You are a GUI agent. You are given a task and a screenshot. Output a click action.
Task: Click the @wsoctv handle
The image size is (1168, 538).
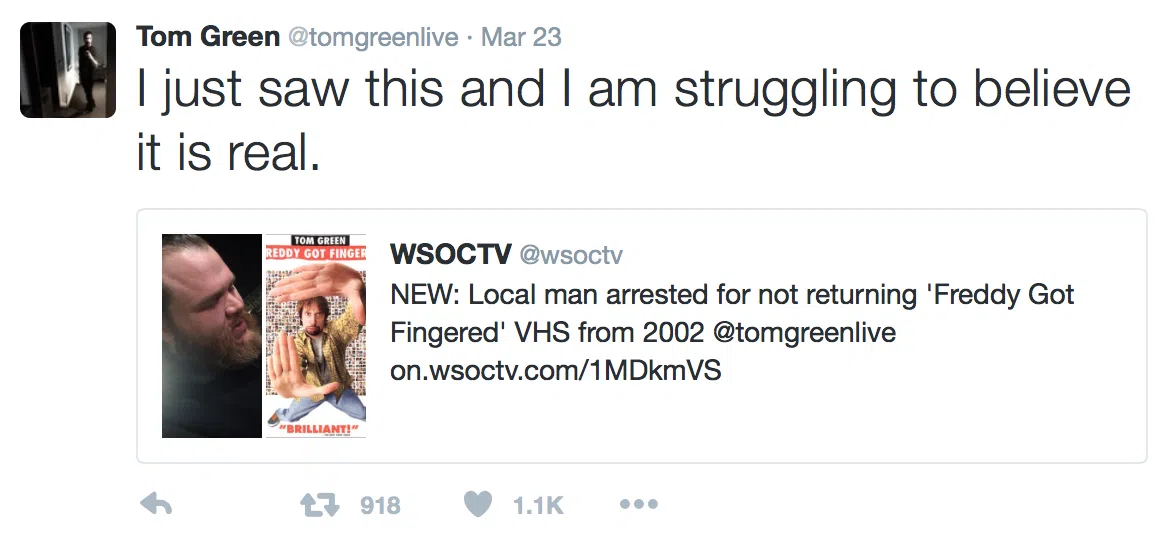pos(570,255)
